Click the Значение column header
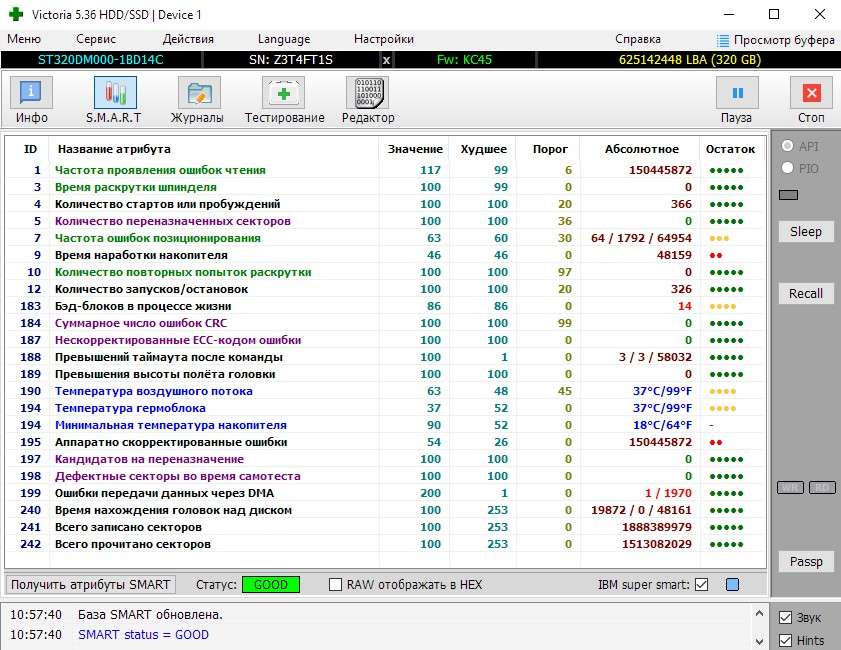 (415, 149)
